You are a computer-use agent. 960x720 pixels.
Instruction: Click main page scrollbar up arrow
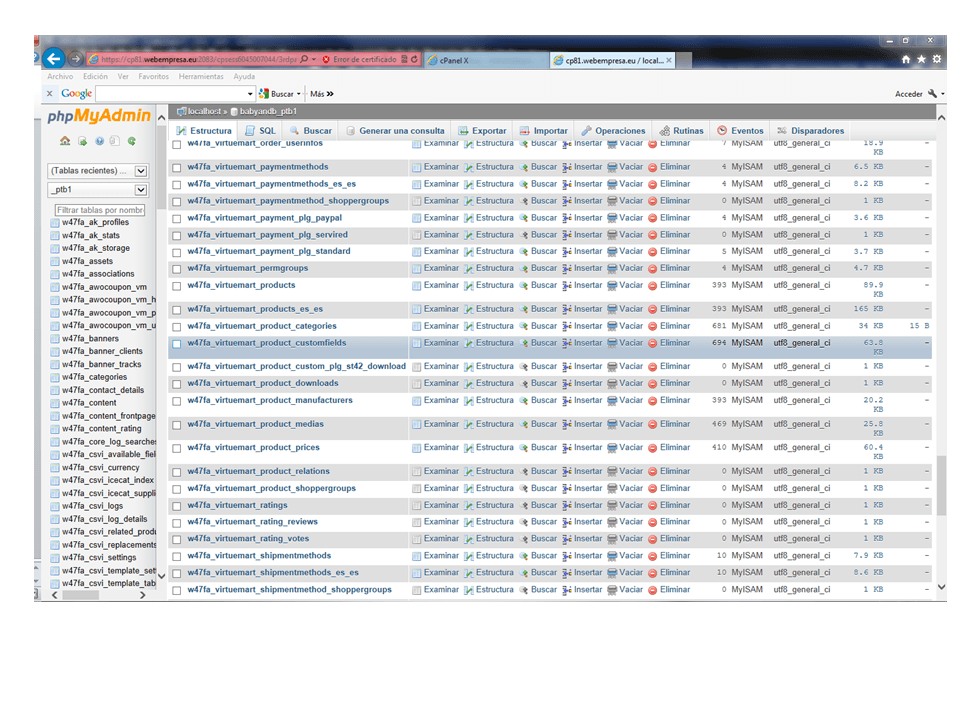(942, 117)
